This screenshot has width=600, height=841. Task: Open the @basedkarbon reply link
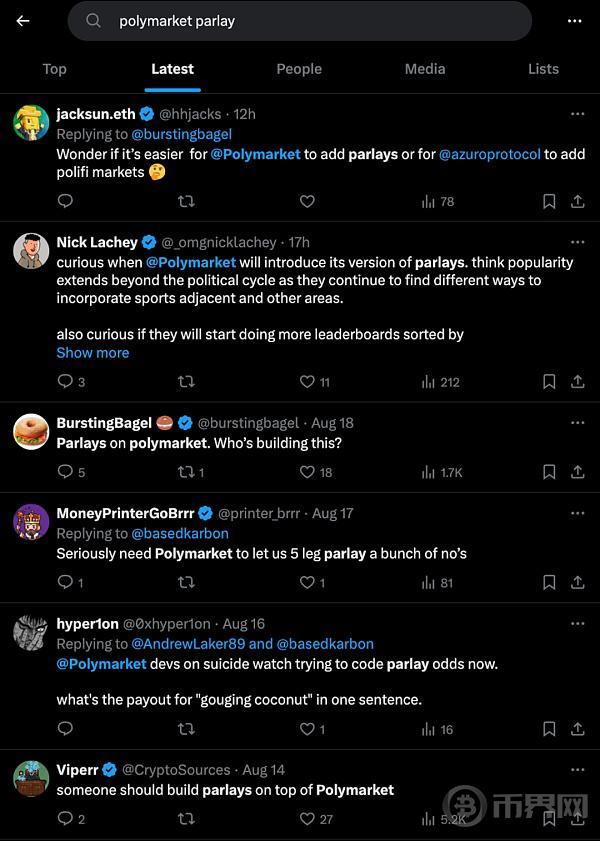[x=180, y=533]
